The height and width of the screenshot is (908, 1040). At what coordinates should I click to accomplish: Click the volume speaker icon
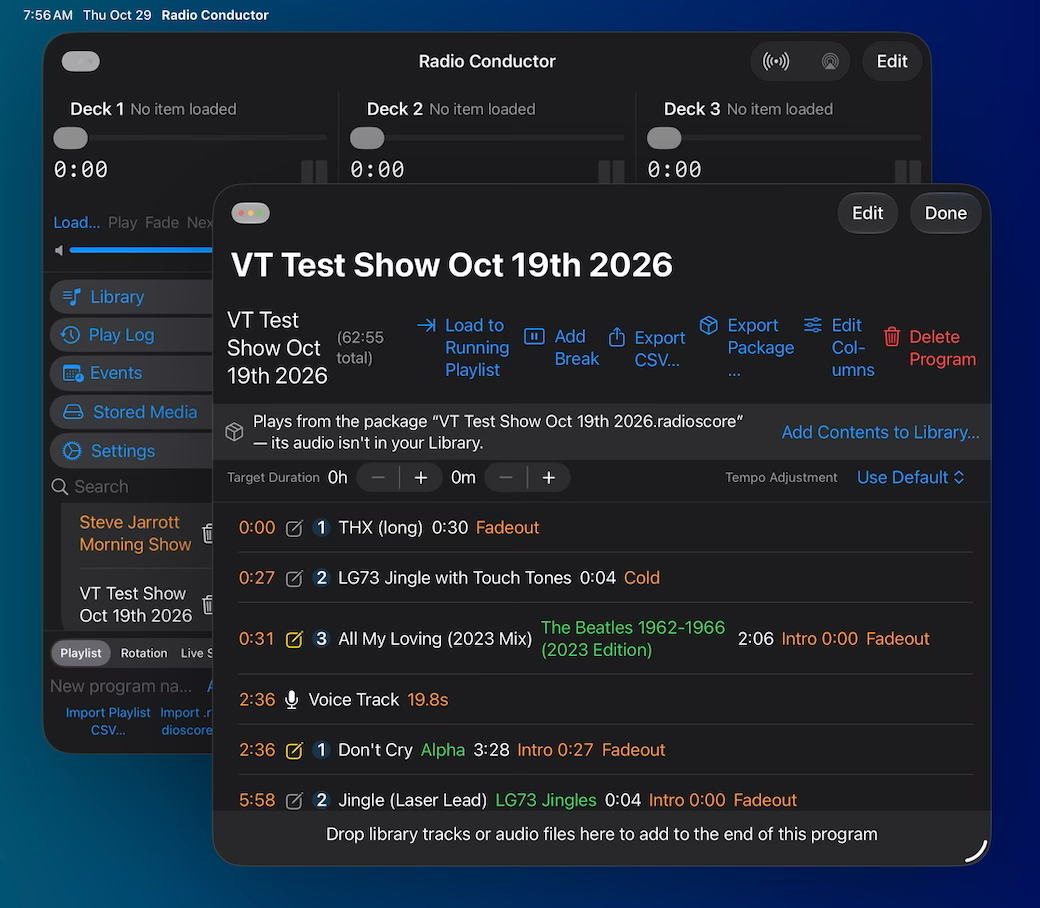(59, 250)
